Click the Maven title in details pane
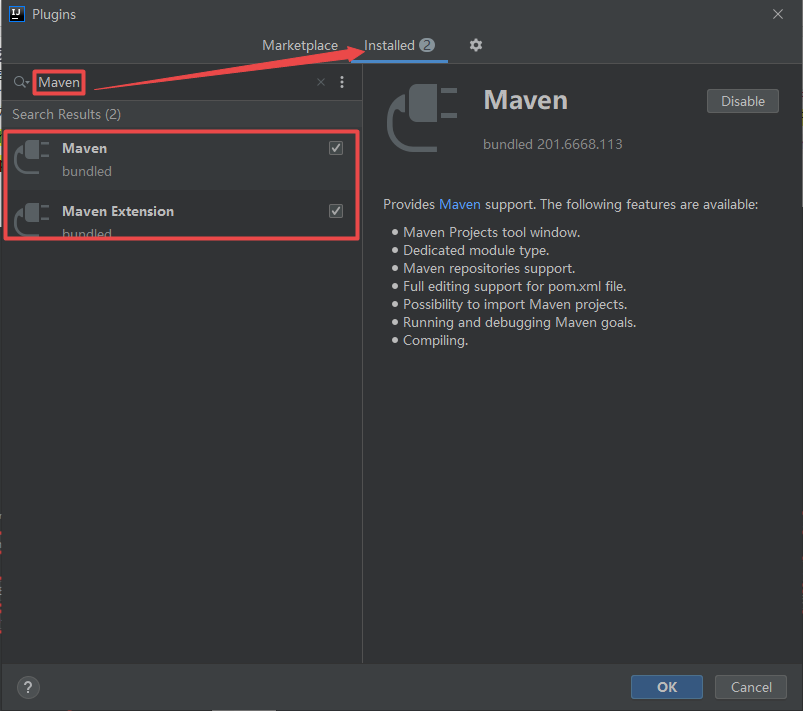 (x=526, y=100)
